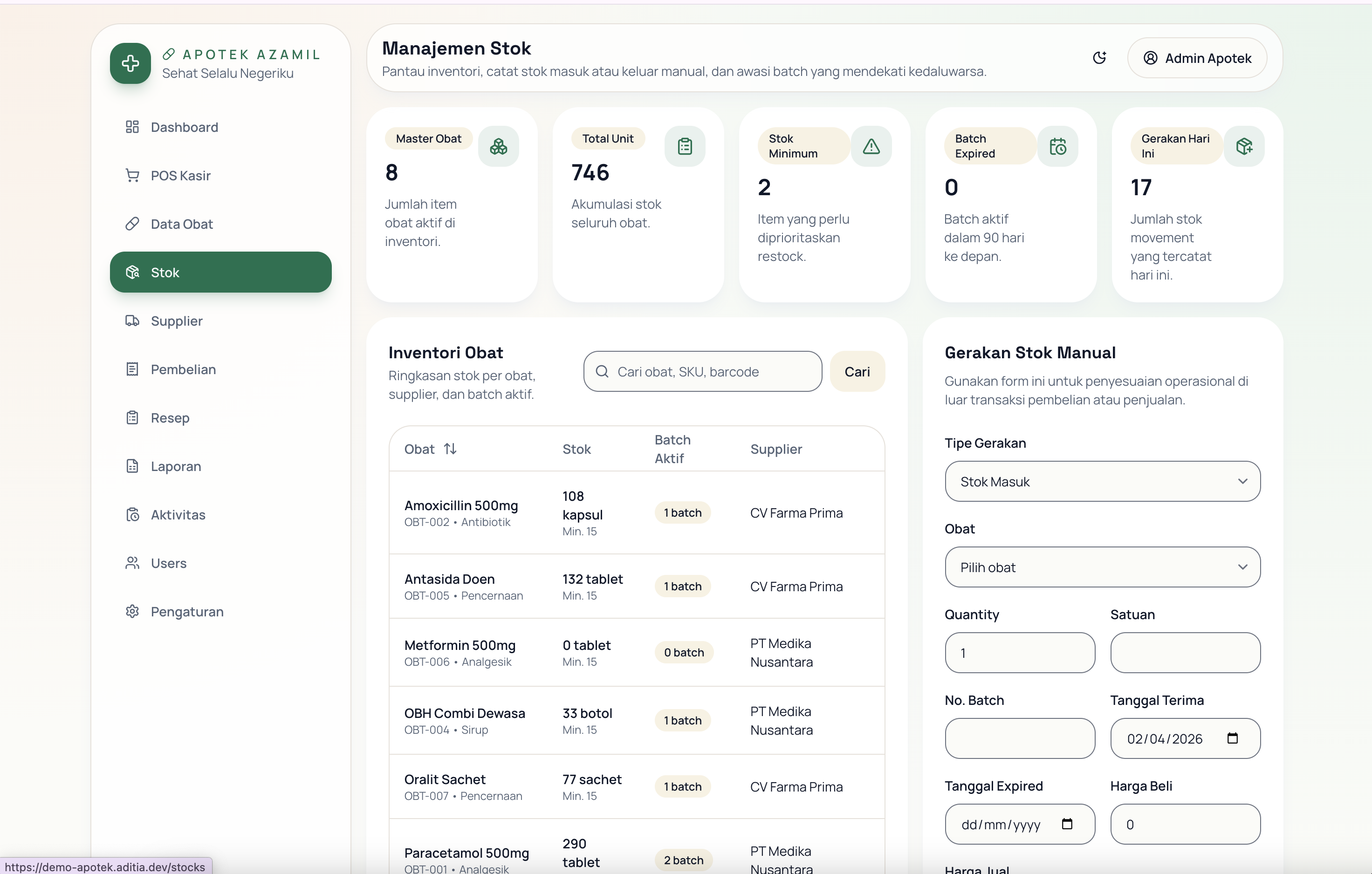Open the Pilih obat dropdown
Screen dimensions: 1372x874
tap(1102, 567)
